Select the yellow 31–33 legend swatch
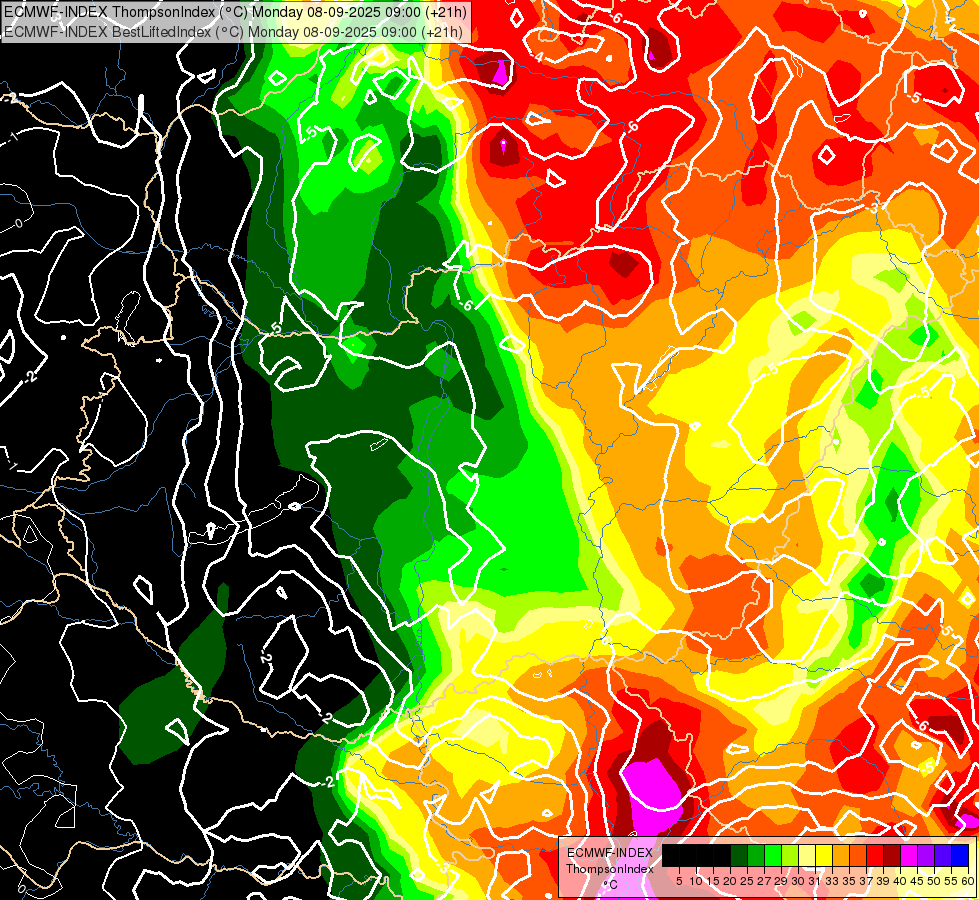 pyautogui.click(x=824, y=855)
